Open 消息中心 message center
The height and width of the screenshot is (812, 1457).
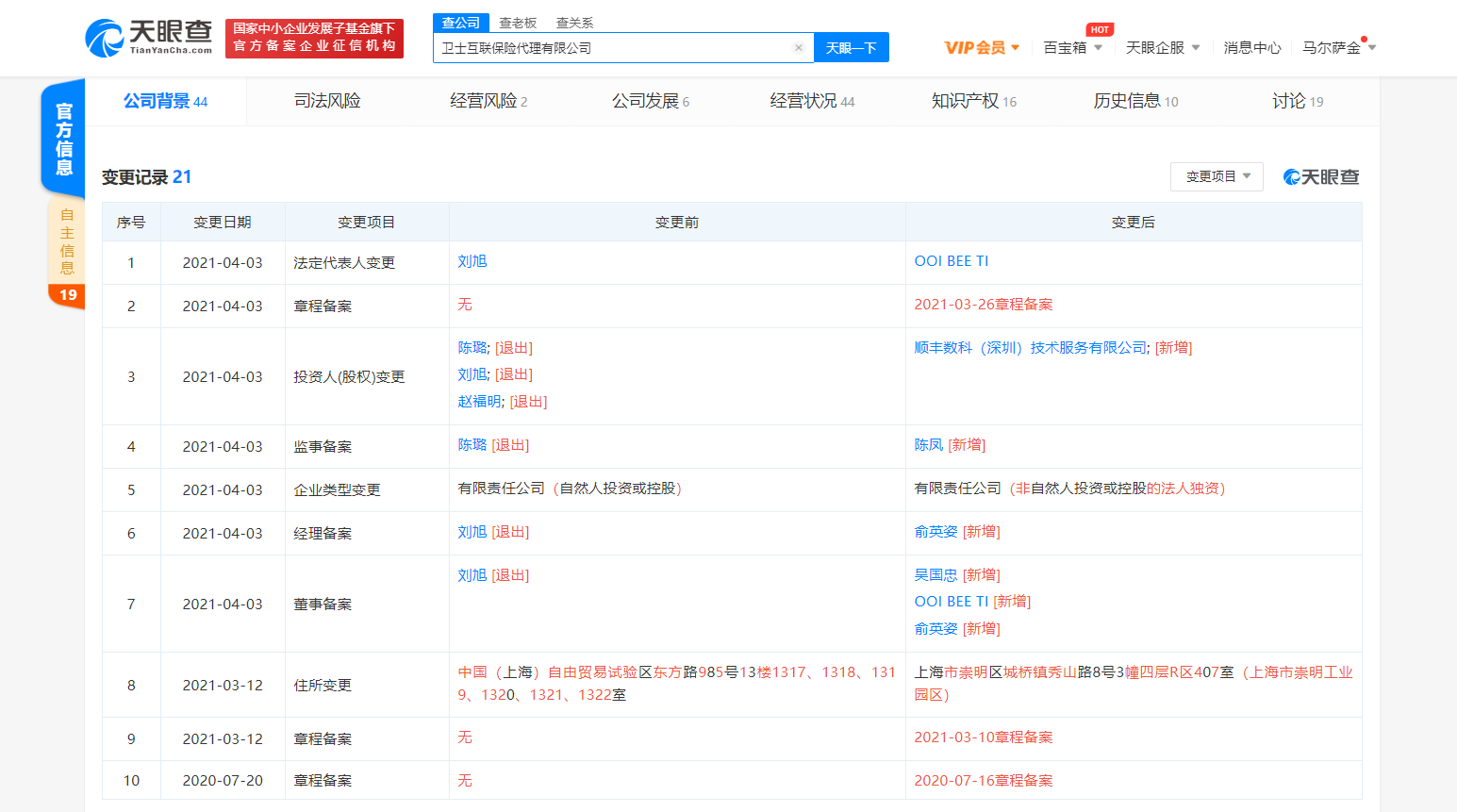click(1252, 46)
